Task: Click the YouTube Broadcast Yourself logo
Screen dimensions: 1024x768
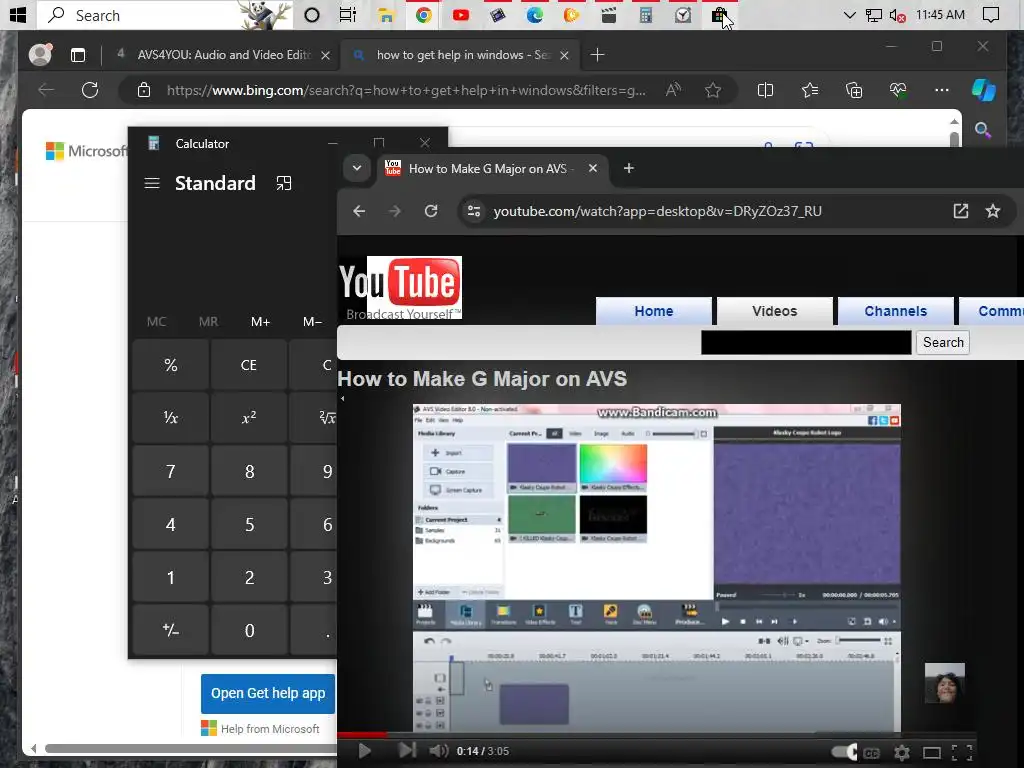Action: click(x=400, y=287)
